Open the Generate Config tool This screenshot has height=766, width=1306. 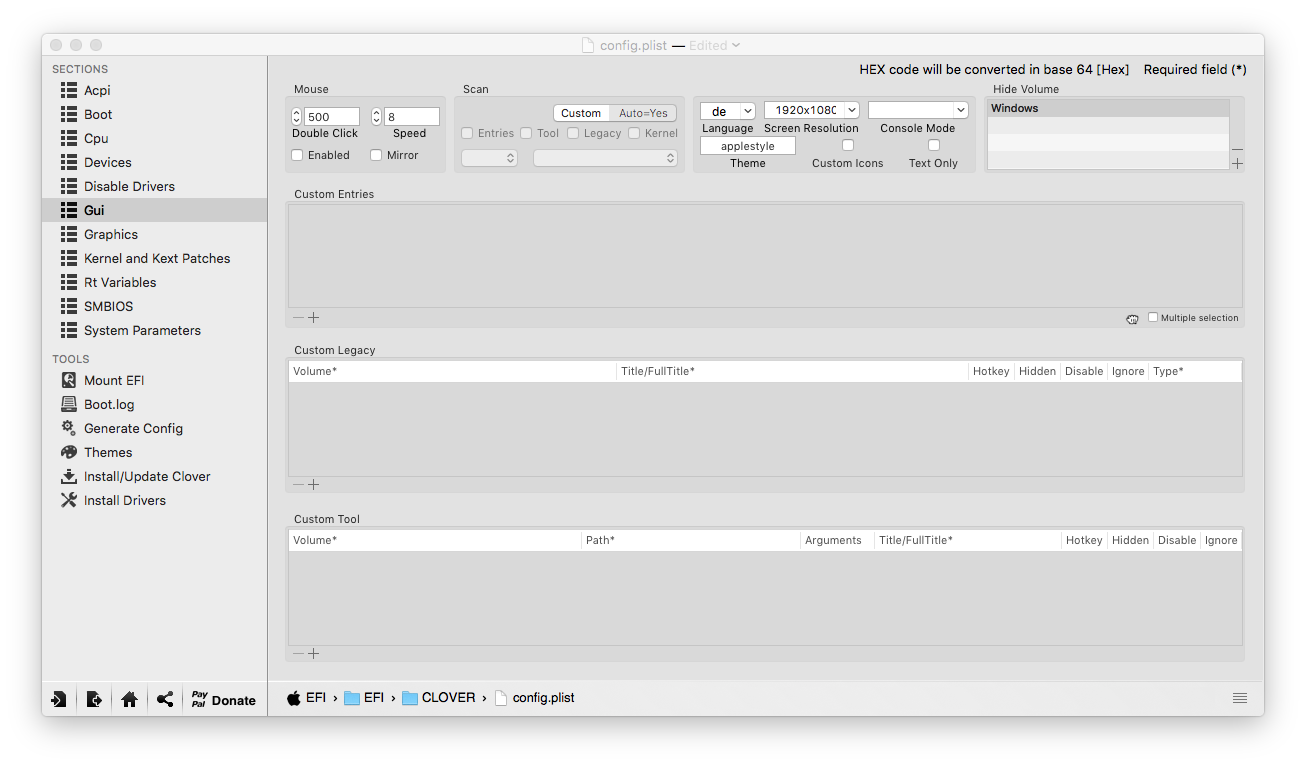(154, 428)
